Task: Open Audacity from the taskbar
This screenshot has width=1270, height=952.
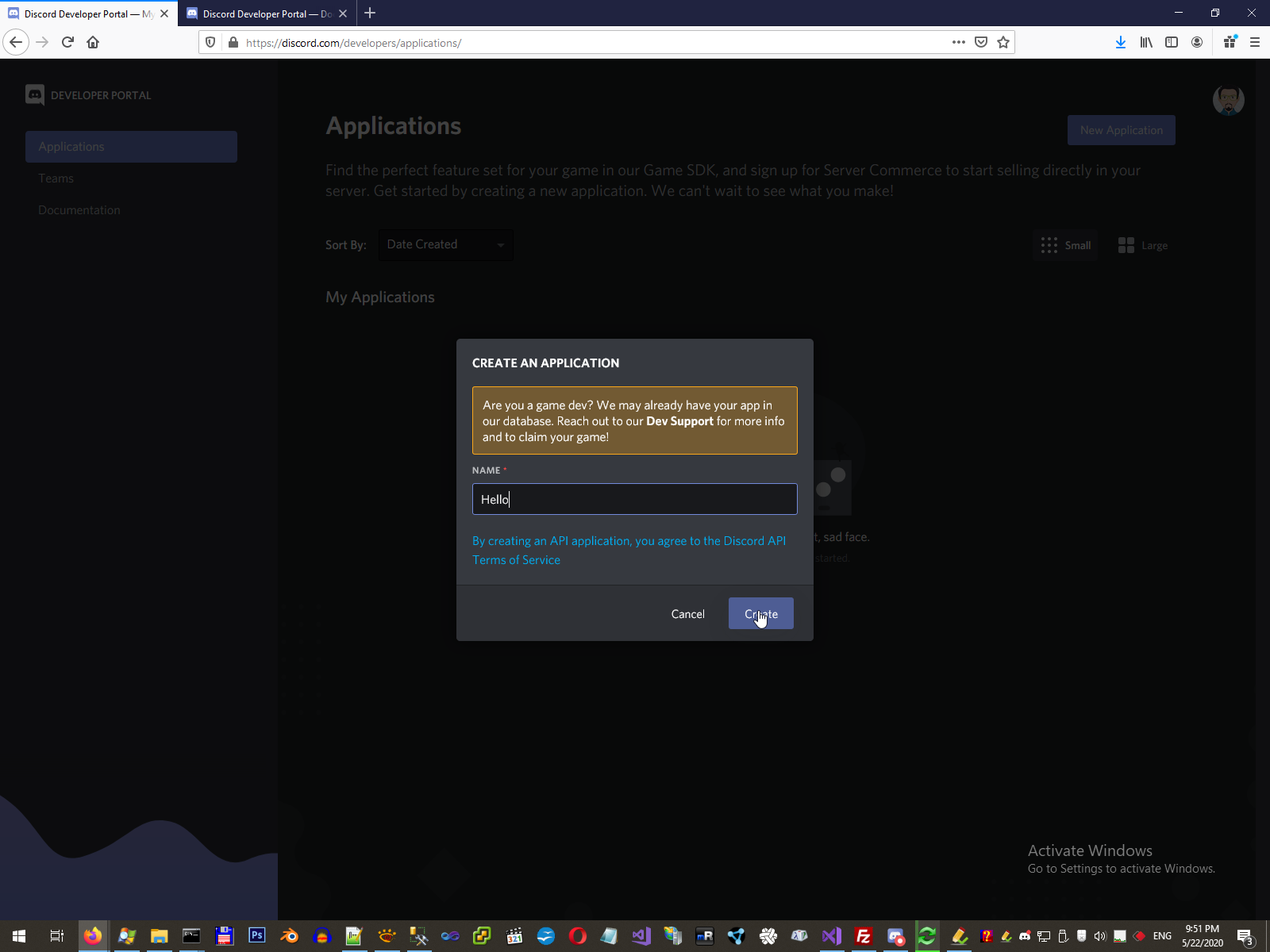Action: (321, 935)
